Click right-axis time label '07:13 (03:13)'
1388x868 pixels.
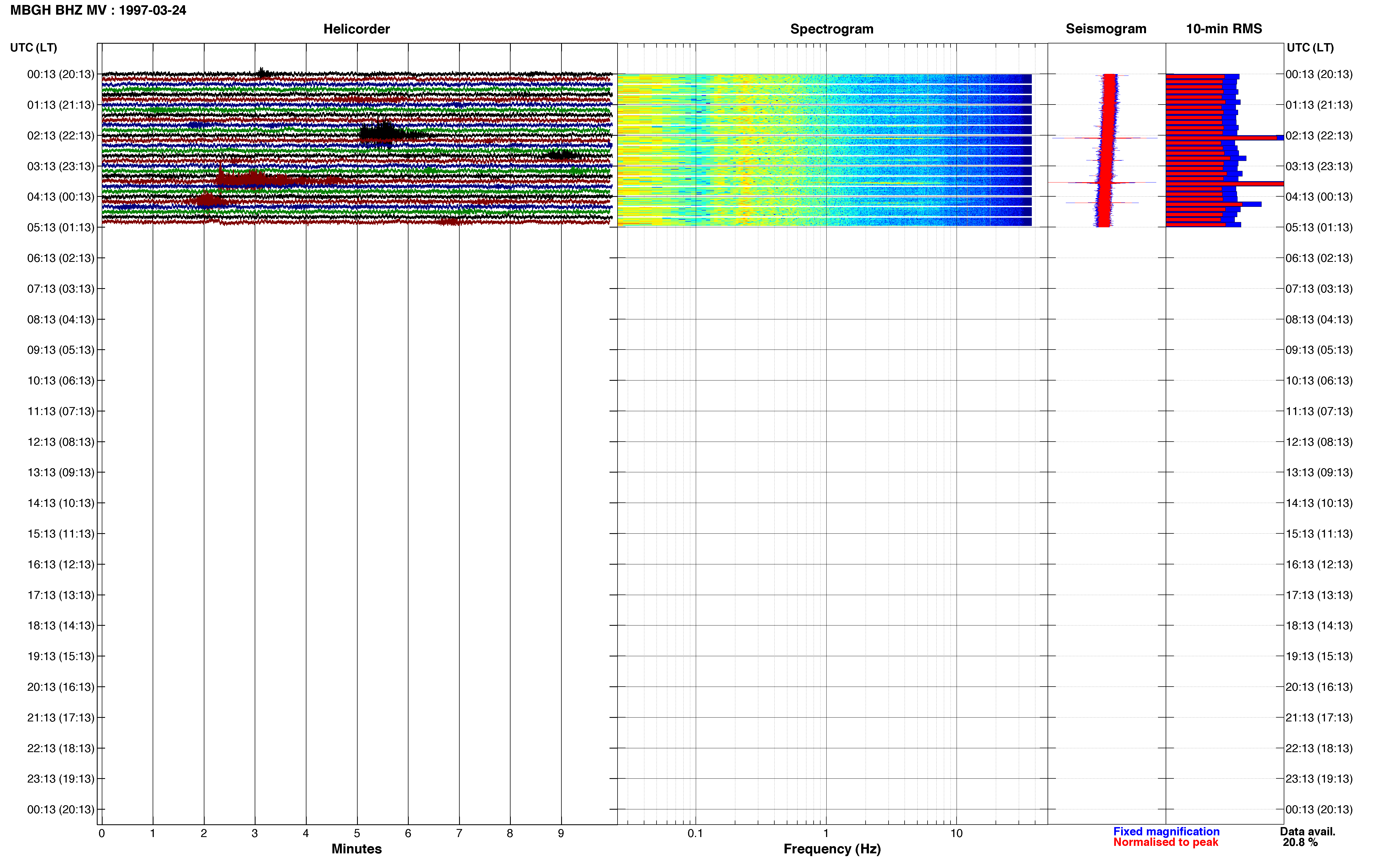pos(1319,289)
